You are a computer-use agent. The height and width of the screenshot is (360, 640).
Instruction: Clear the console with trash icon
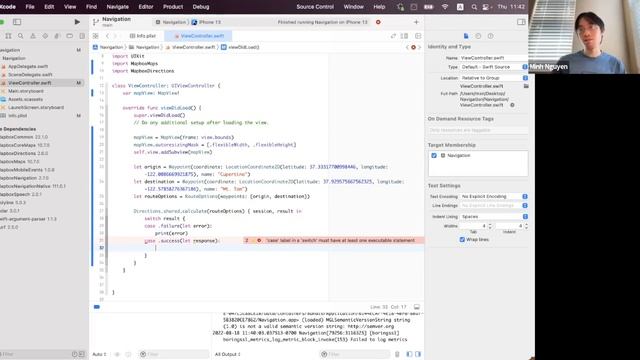(x=397, y=354)
